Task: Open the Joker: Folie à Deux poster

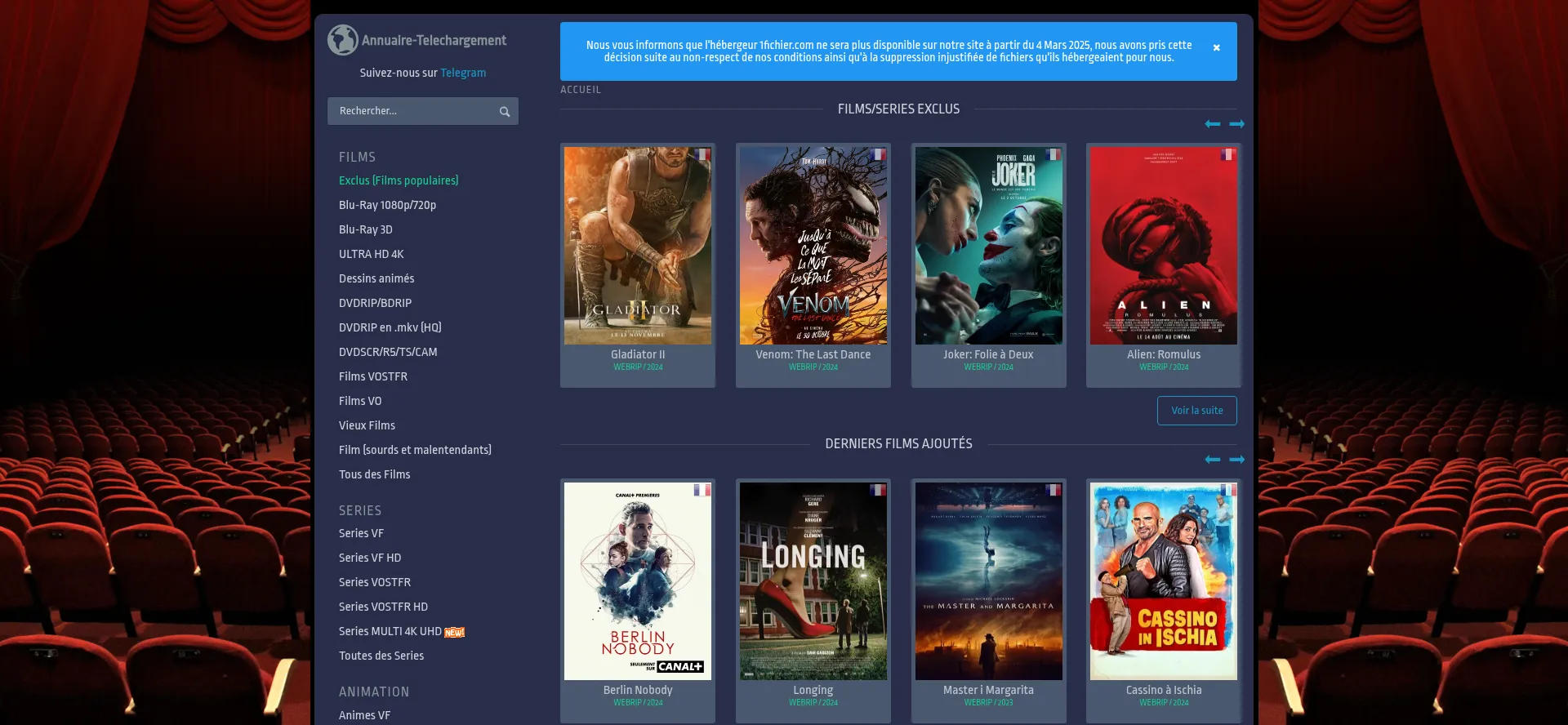Action: coord(988,246)
